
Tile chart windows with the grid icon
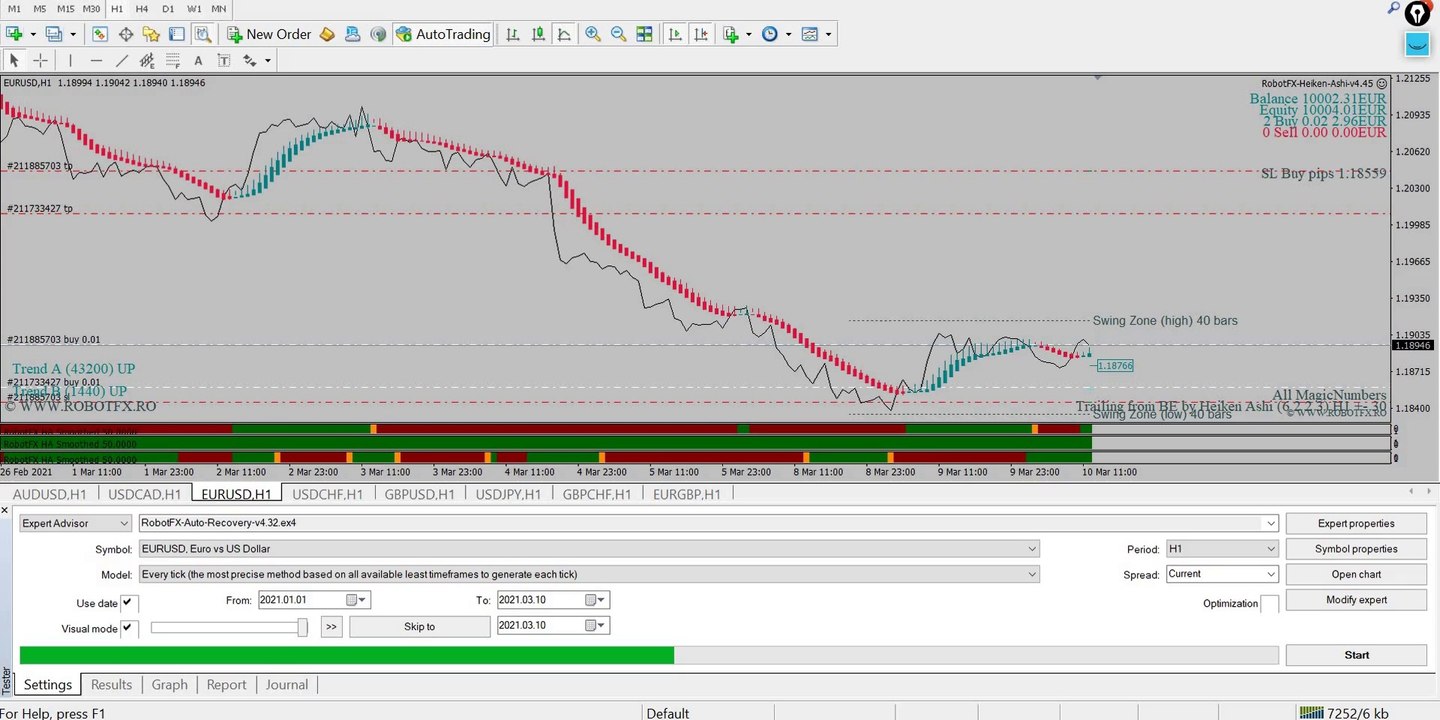click(644, 34)
